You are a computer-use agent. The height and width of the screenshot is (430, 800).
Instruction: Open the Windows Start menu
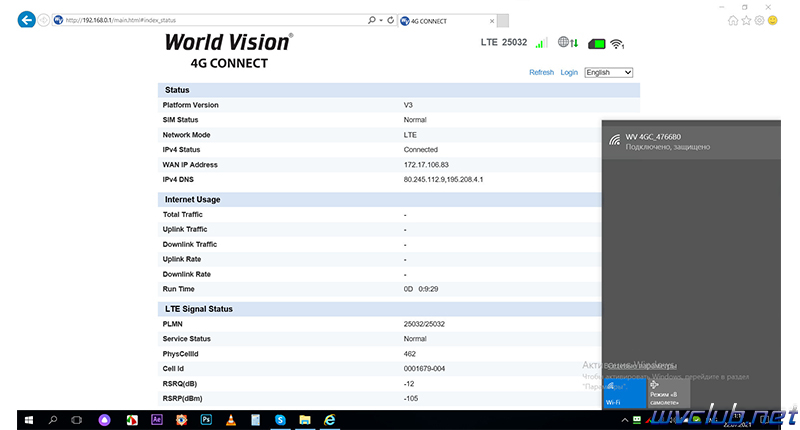pyautogui.click(x=29, y=420)
